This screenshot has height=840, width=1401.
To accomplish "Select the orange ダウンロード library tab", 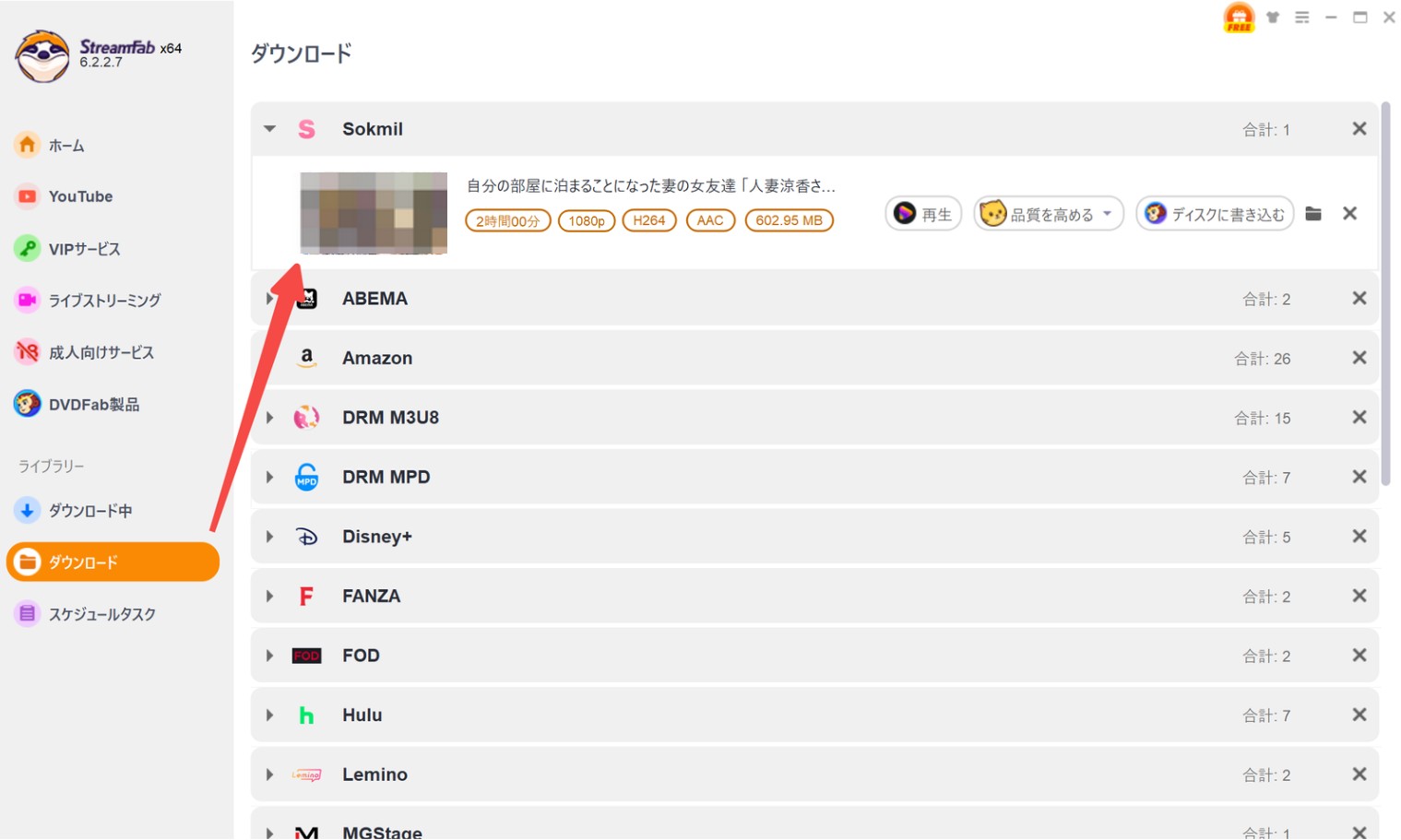I will click(x=113, y=562).
